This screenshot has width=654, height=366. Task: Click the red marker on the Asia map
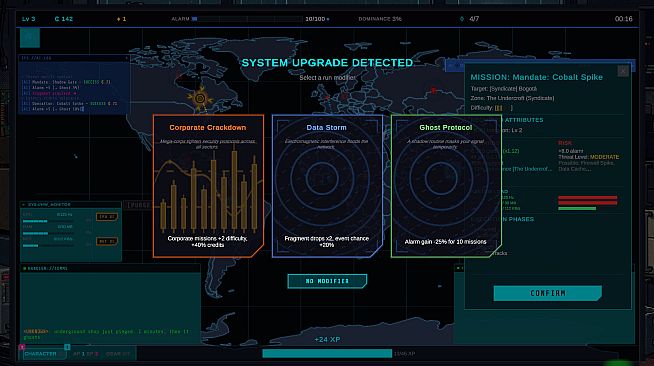point(433,90)
